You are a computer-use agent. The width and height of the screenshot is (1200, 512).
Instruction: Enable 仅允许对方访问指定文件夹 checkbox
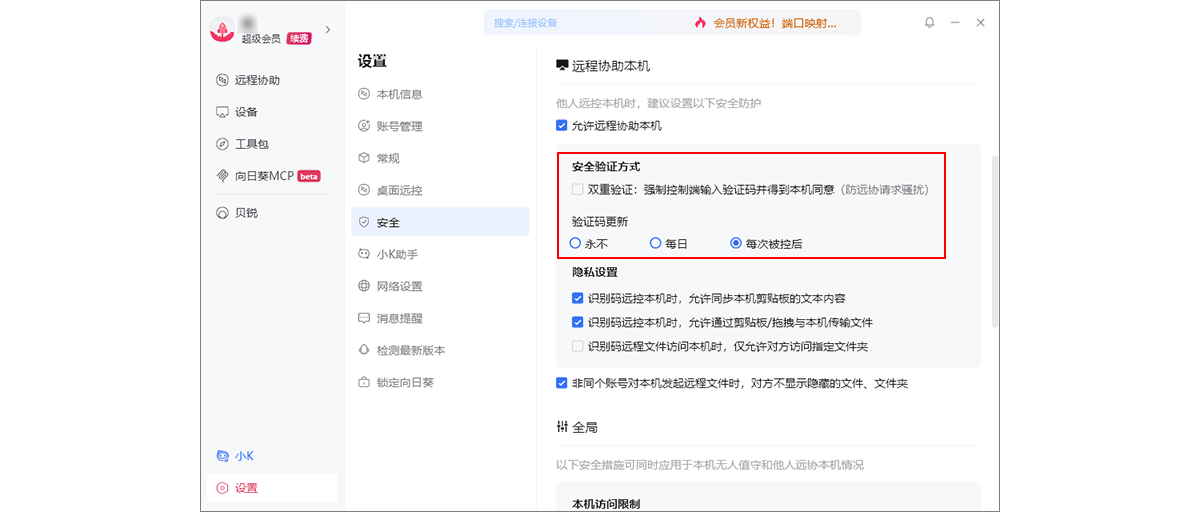click(577, 346)
